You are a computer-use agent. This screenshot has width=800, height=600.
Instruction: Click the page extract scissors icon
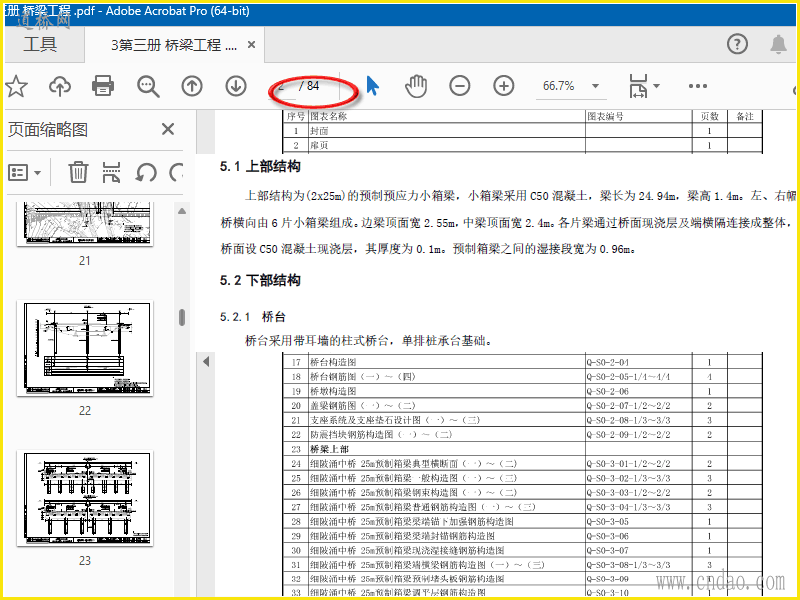111,172
